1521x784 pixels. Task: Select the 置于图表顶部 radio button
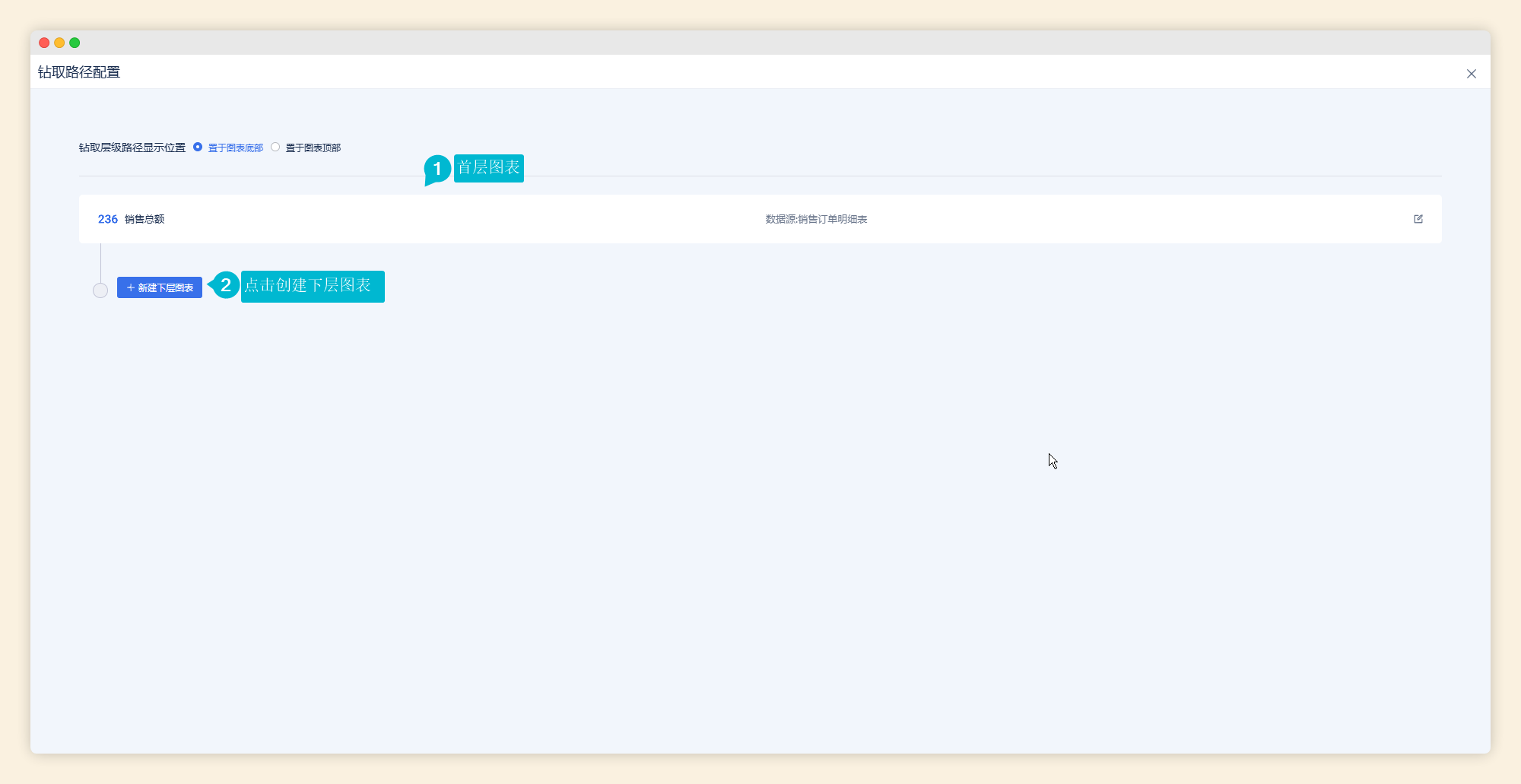[275, 147]
